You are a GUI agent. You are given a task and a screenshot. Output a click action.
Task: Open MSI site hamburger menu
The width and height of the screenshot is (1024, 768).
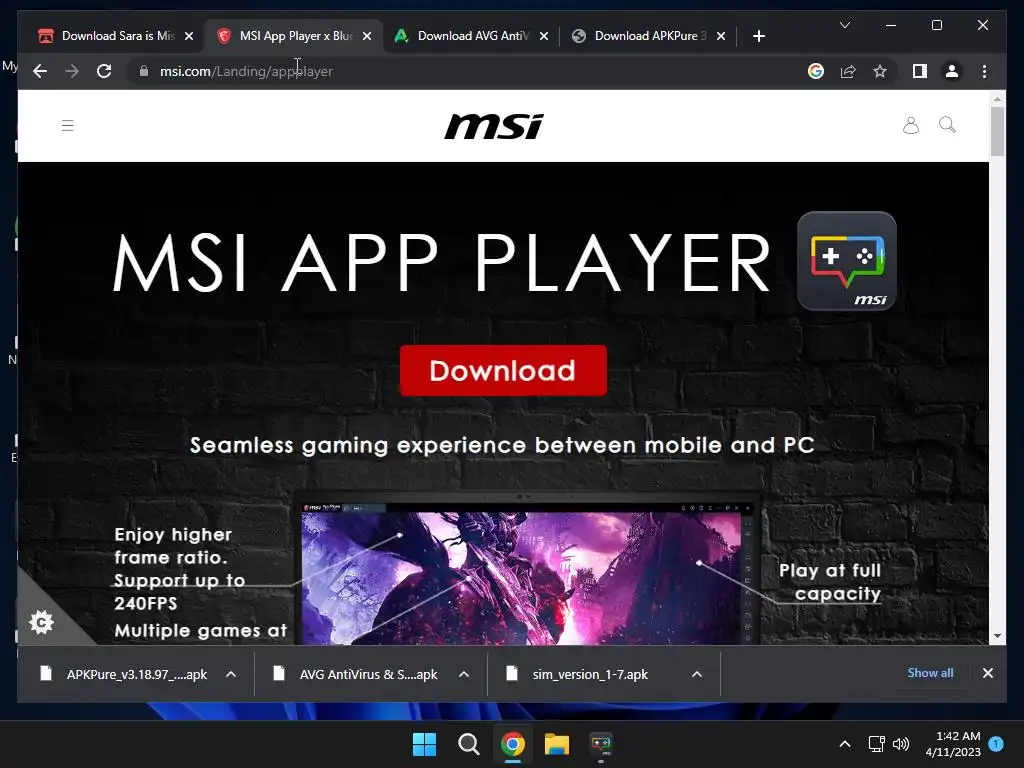click(67, 125)
